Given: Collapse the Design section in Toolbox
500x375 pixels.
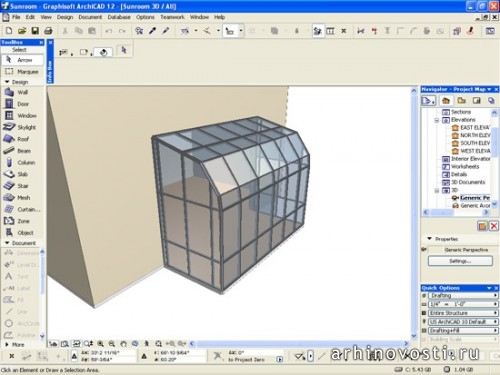Looking at the screenshot, I should pos(7,82).
